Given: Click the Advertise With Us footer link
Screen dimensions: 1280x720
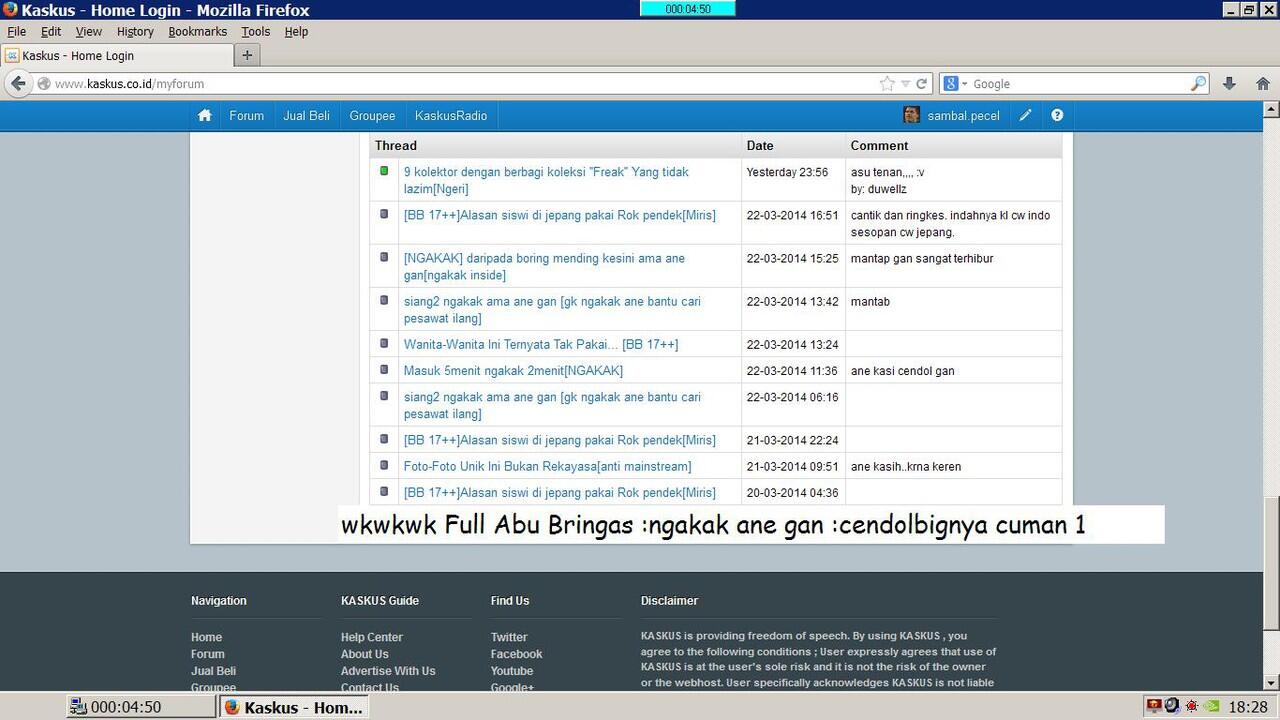Looking at the screenshot, I should (x=388, y=671).
